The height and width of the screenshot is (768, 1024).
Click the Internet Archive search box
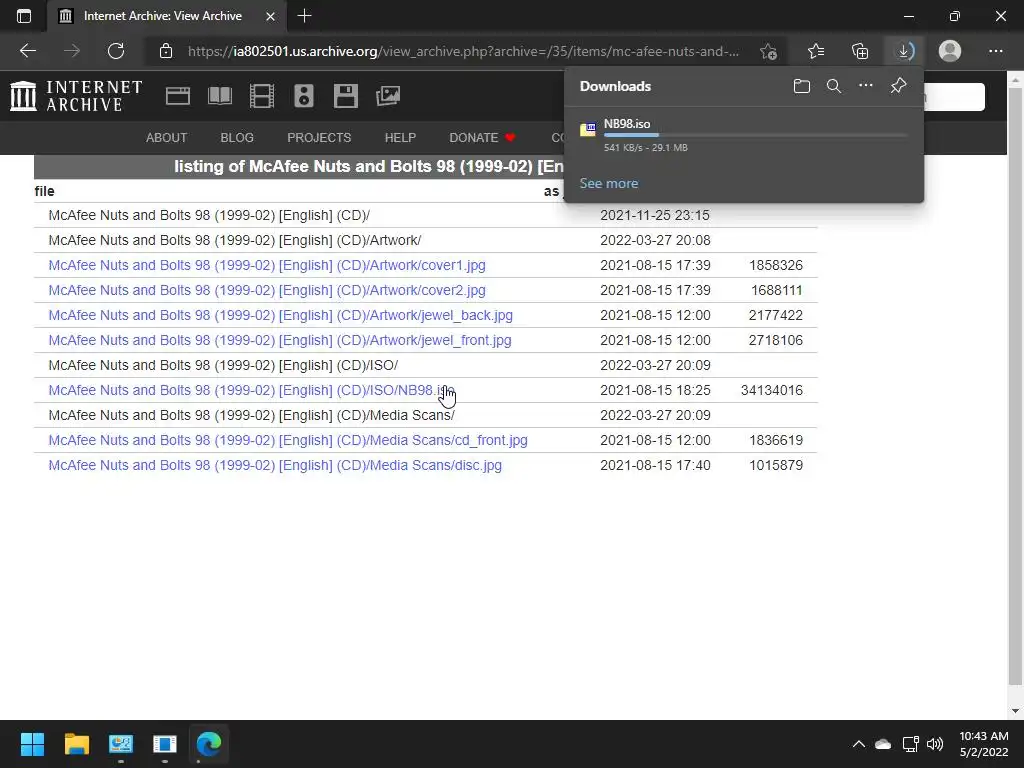click(x=953, y=97)
